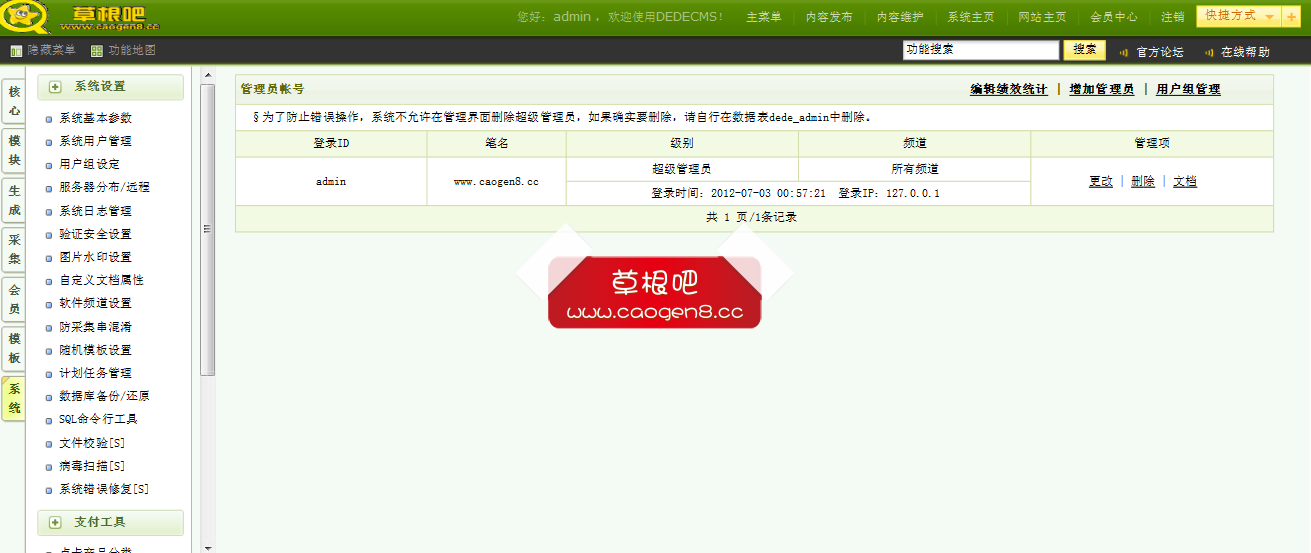Viewport: 1311px width, 553px height.
Task: Click the sidebar scroll-up arrow
Action: point(208,74)
